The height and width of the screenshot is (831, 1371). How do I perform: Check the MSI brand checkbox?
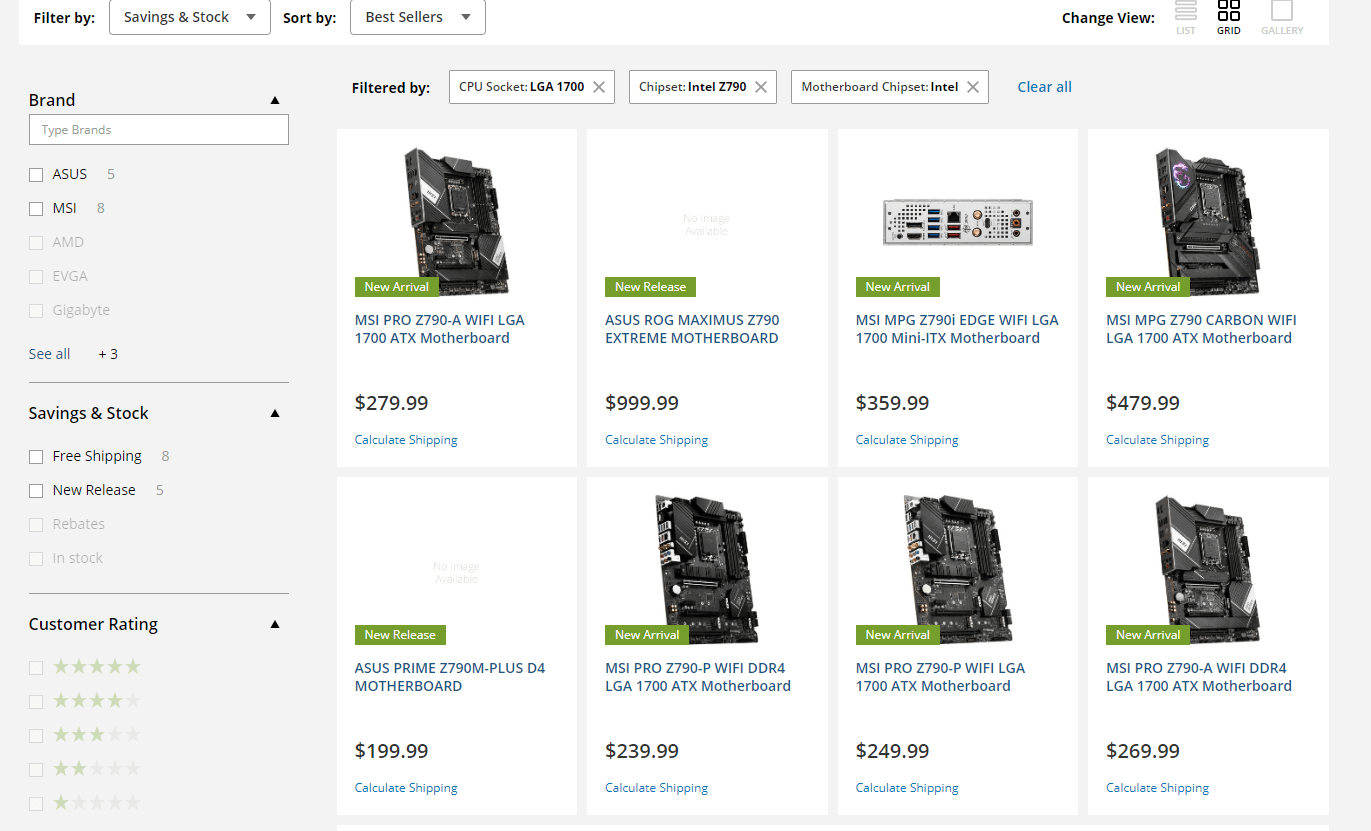click(36, 209)
